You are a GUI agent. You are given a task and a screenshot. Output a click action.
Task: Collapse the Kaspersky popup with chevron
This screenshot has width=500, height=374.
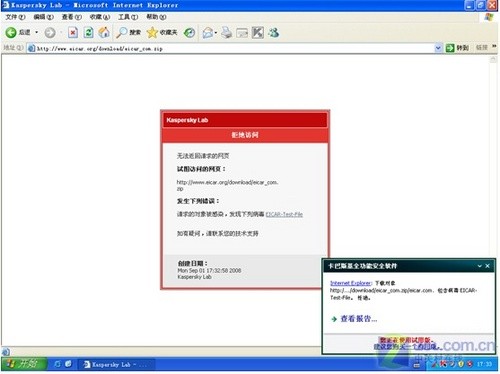[480, 266]
